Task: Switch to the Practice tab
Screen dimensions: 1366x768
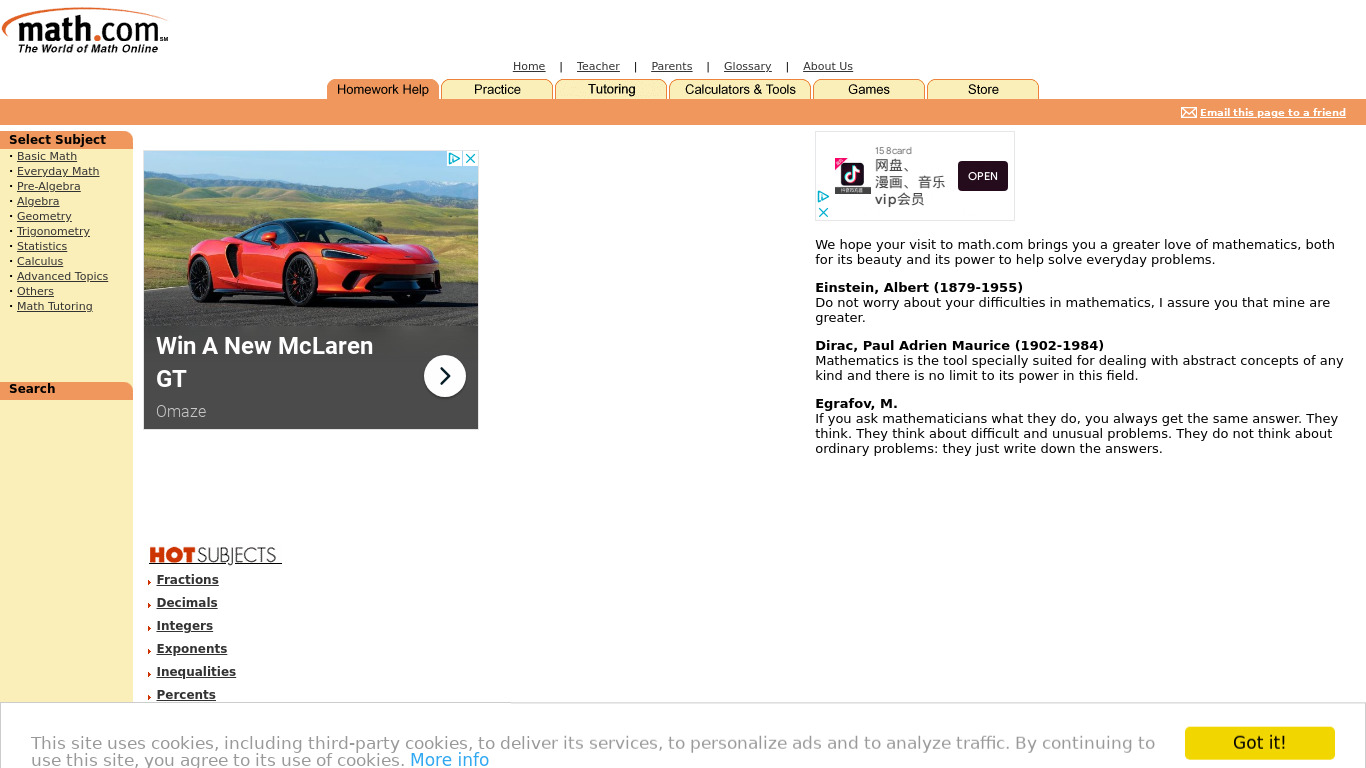Action: click(x=497, y=90)
